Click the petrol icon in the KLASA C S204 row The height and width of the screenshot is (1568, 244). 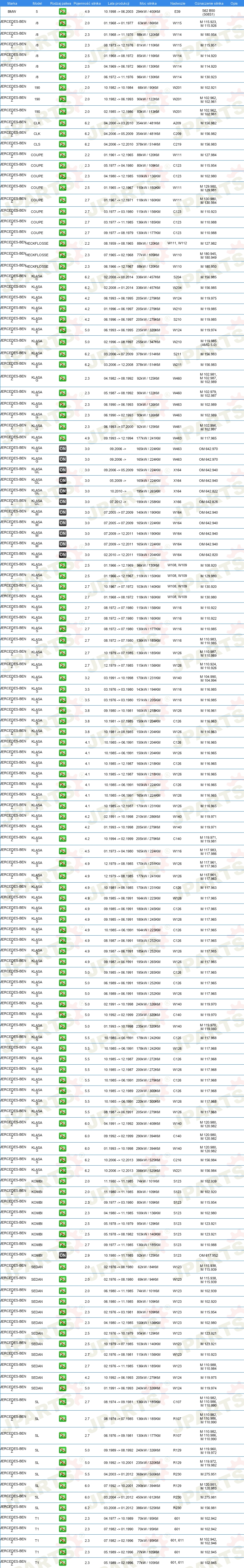click(62, 278)
